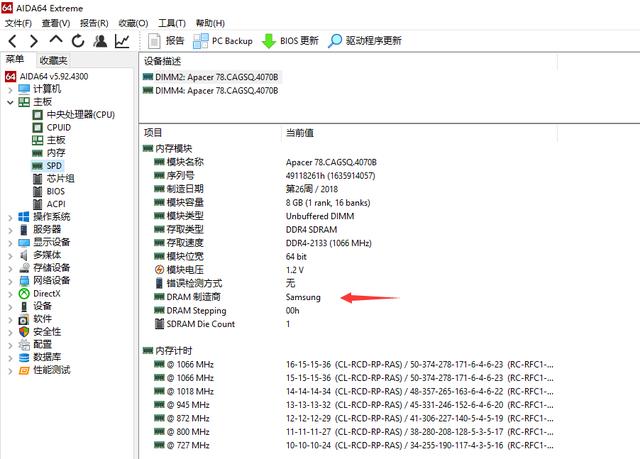Expand the 显示设备 tree node
The height and width of the screenshot is (459, 640).
click(10, 242)
